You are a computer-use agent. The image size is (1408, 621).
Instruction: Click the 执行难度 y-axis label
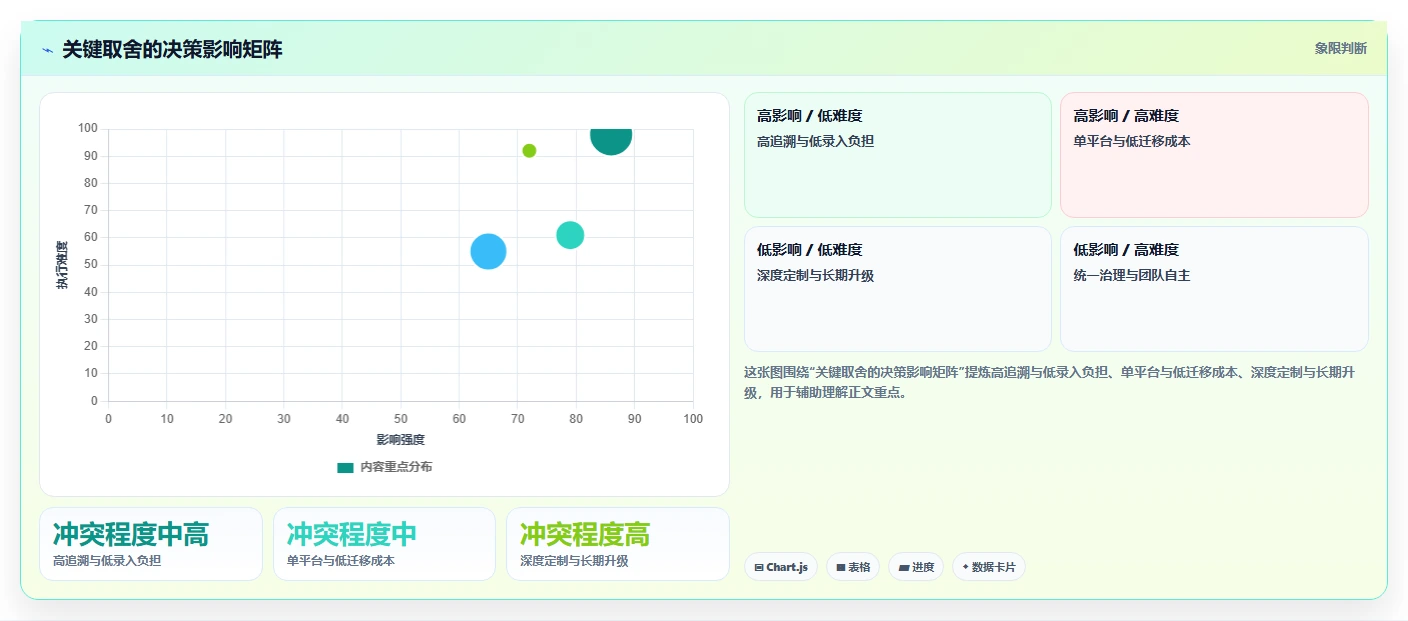[x=62, y=265]
